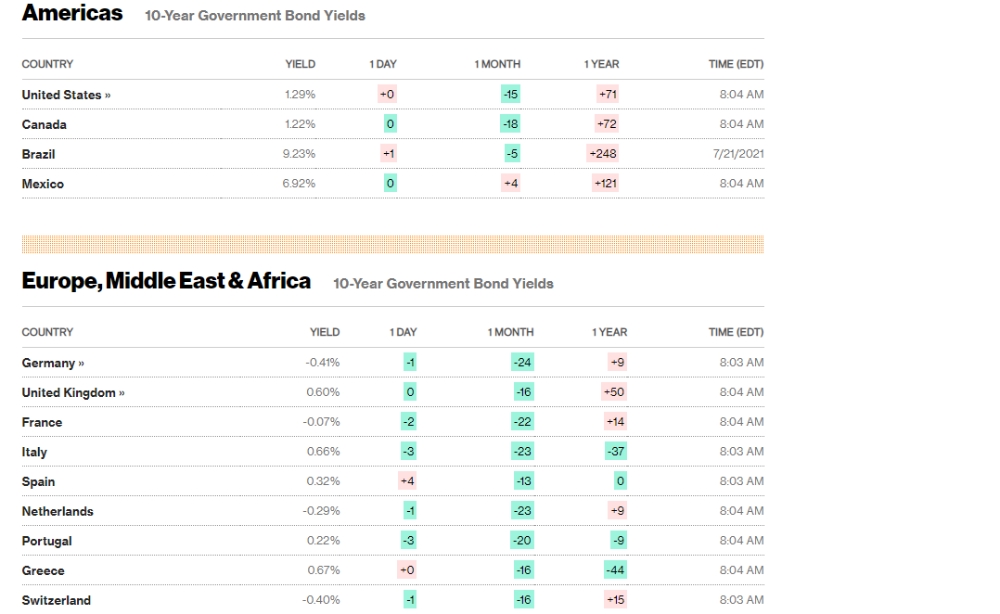Click the -0.40% yield for Switzerland

(321, 599)
